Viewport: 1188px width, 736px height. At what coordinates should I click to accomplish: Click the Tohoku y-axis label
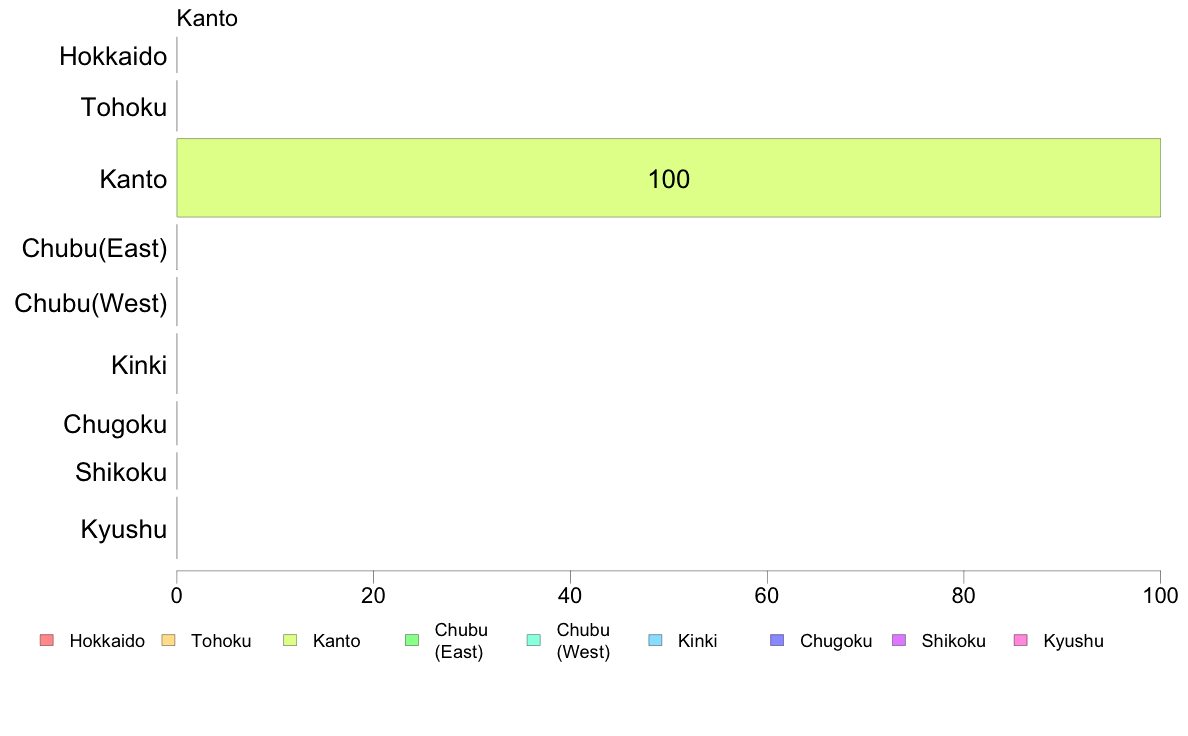point(124,107)
